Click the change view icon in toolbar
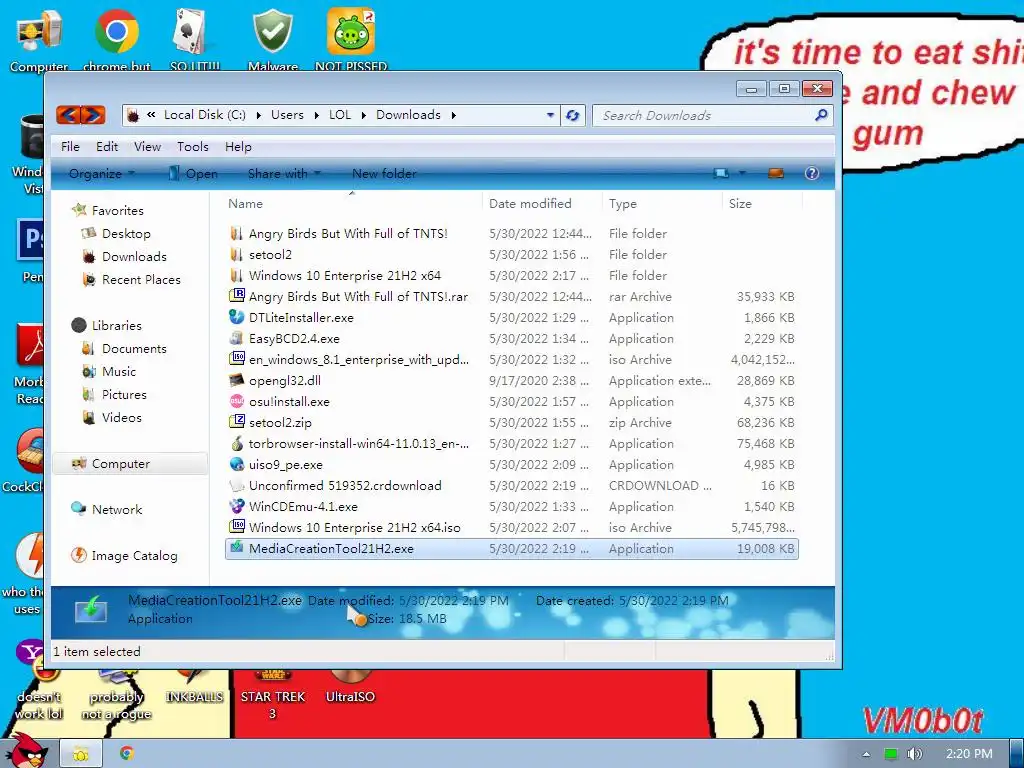Screen dimensions: 1024x768 click(721, 173)
